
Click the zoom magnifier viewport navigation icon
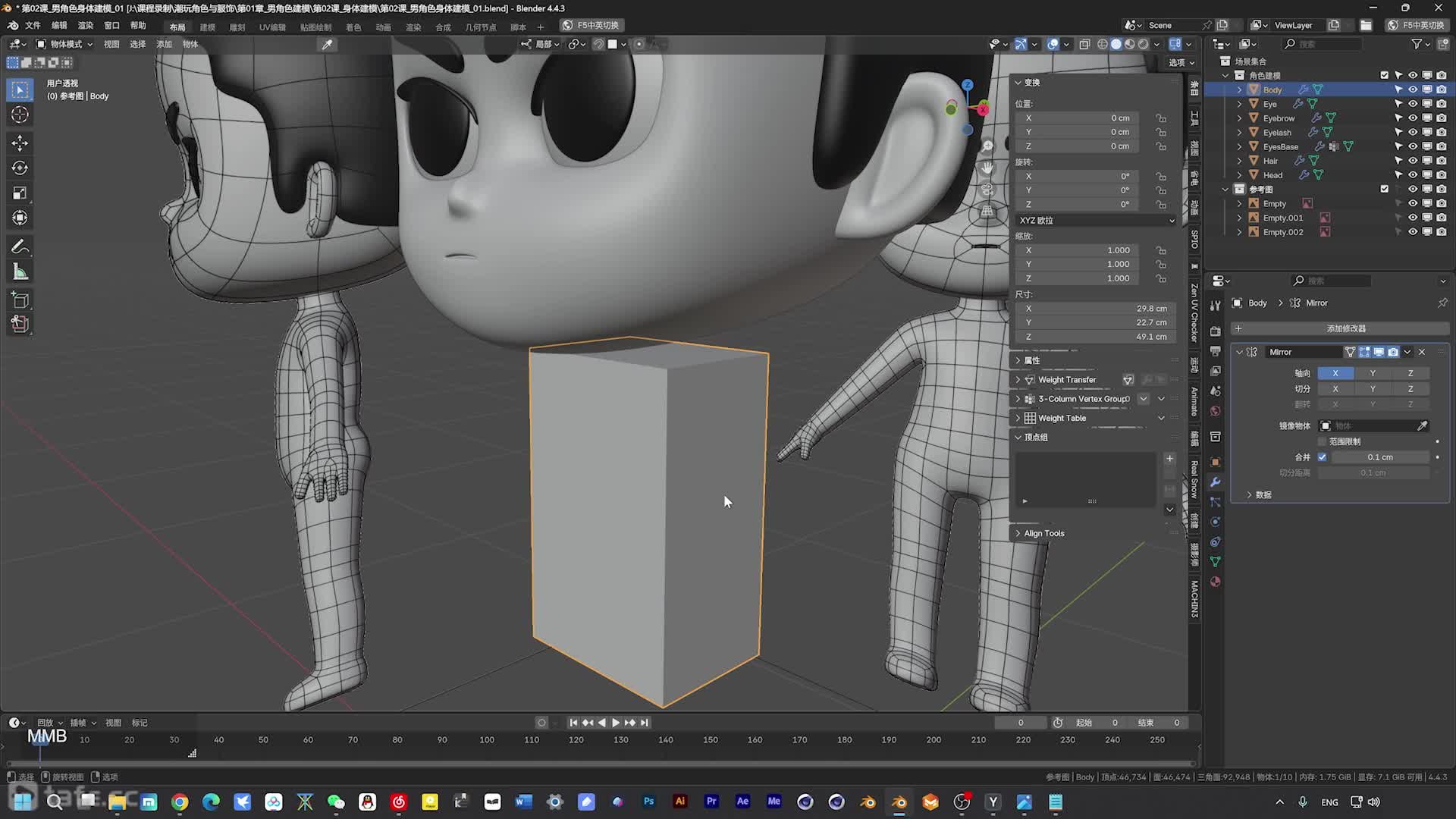[987, 146]
